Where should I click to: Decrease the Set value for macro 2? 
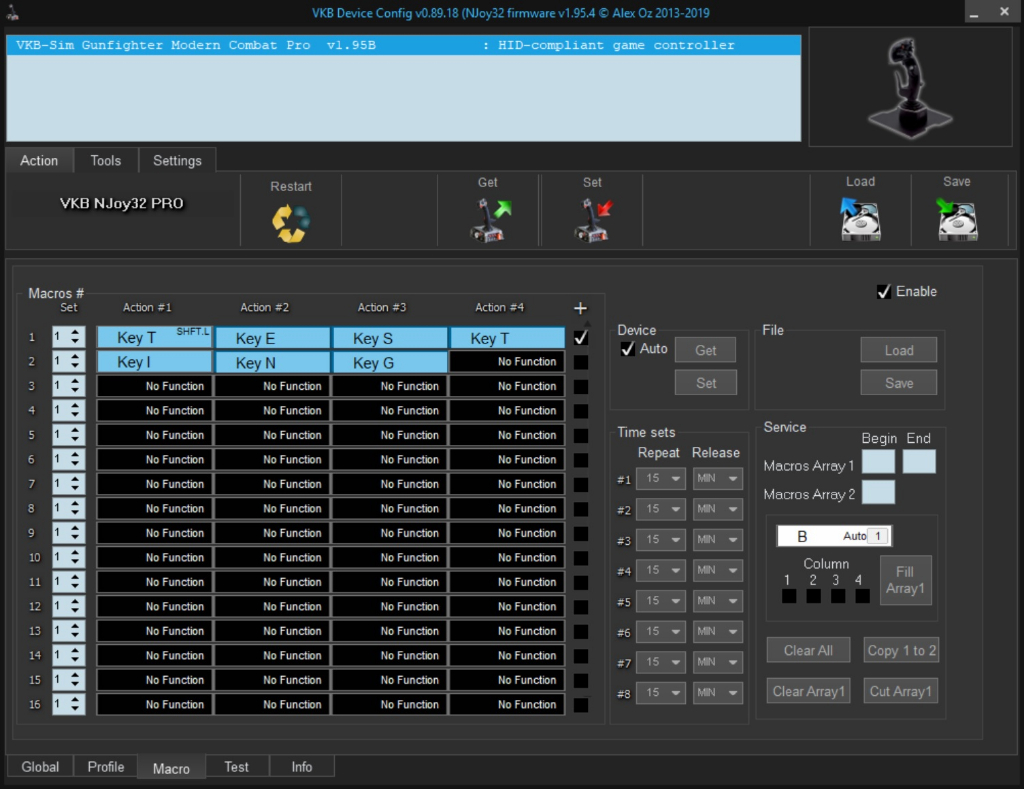click(x=75, y=366)
